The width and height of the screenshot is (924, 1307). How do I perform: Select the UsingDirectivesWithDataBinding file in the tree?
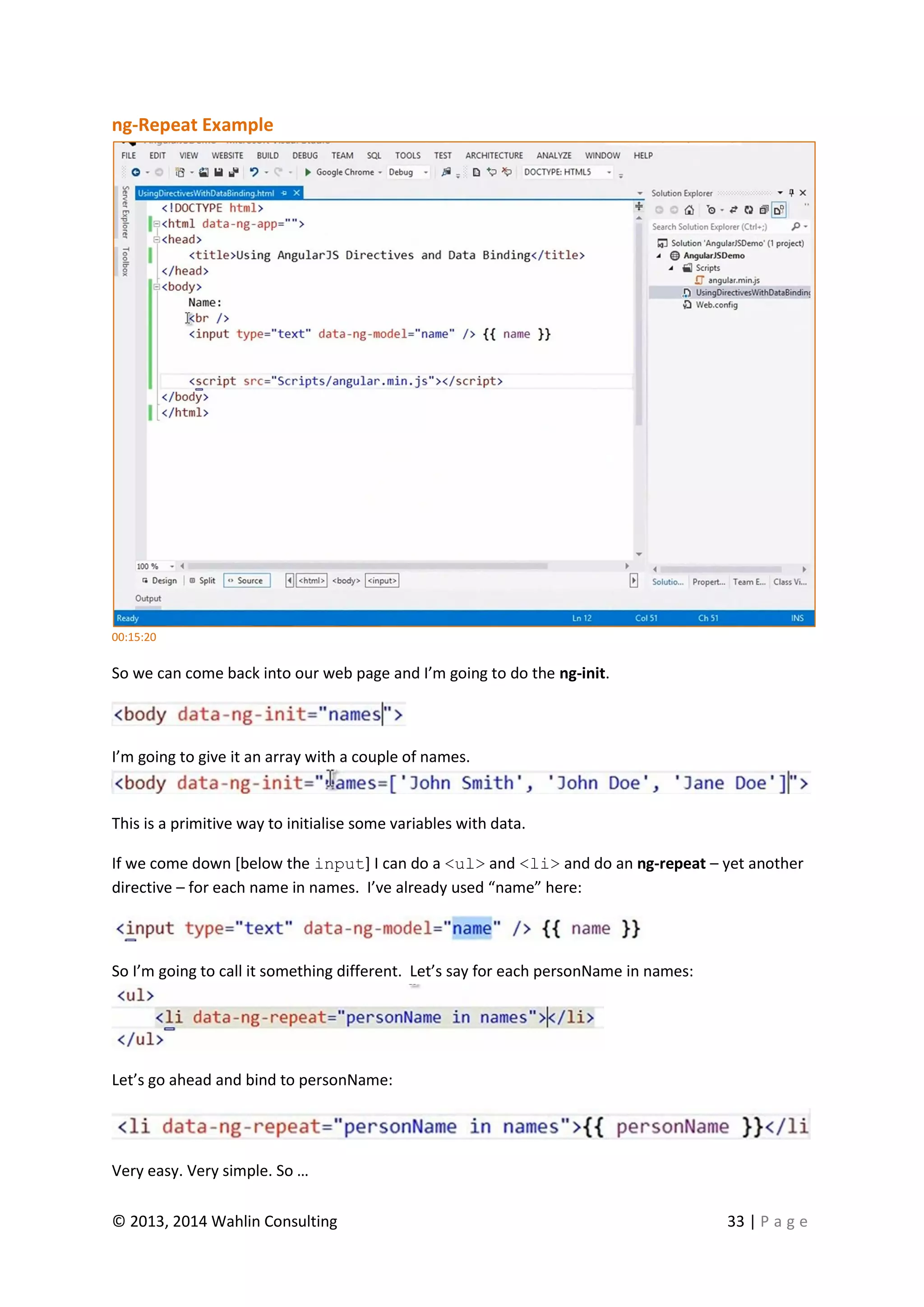730,292
